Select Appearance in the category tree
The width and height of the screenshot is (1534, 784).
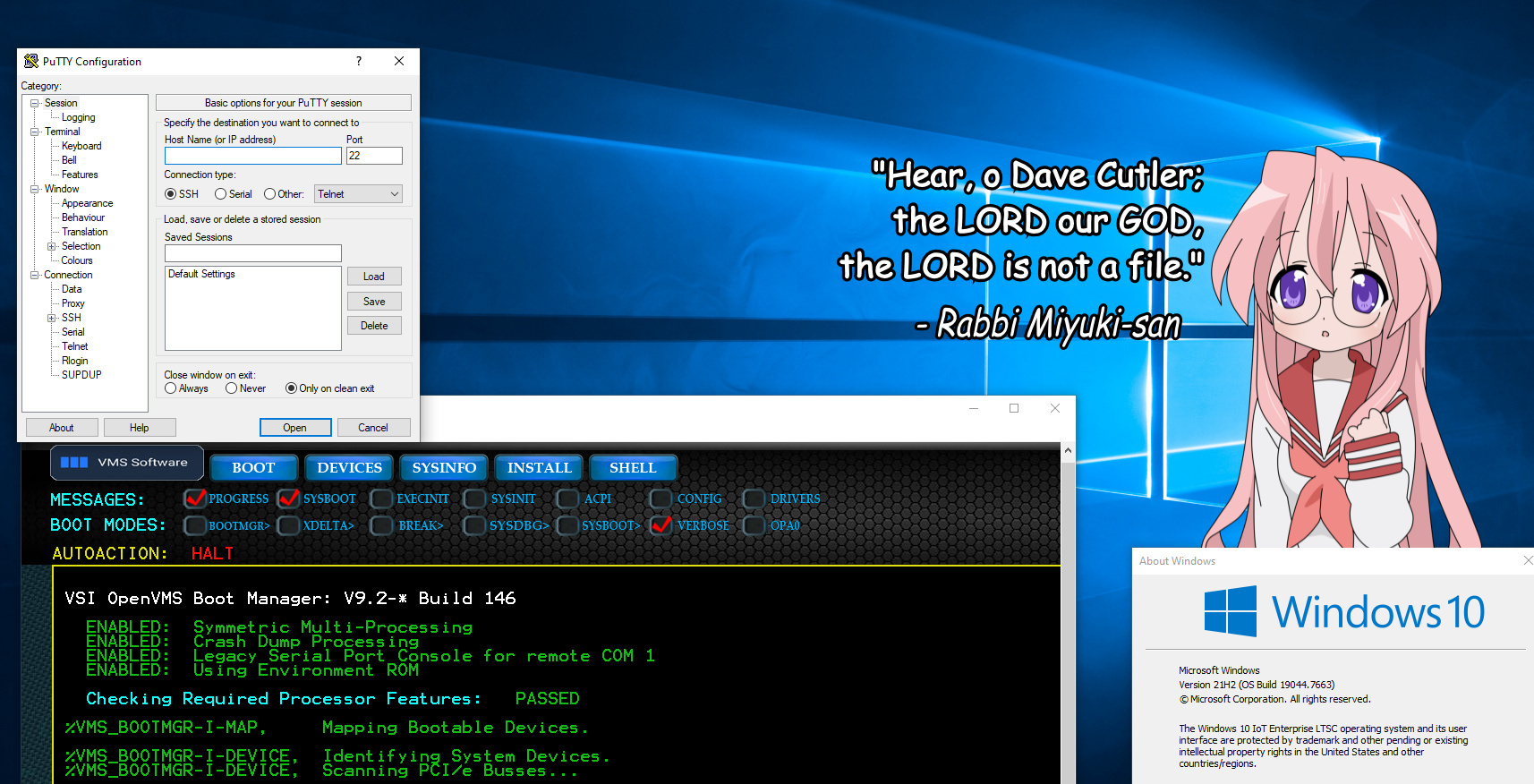point(87,203)
